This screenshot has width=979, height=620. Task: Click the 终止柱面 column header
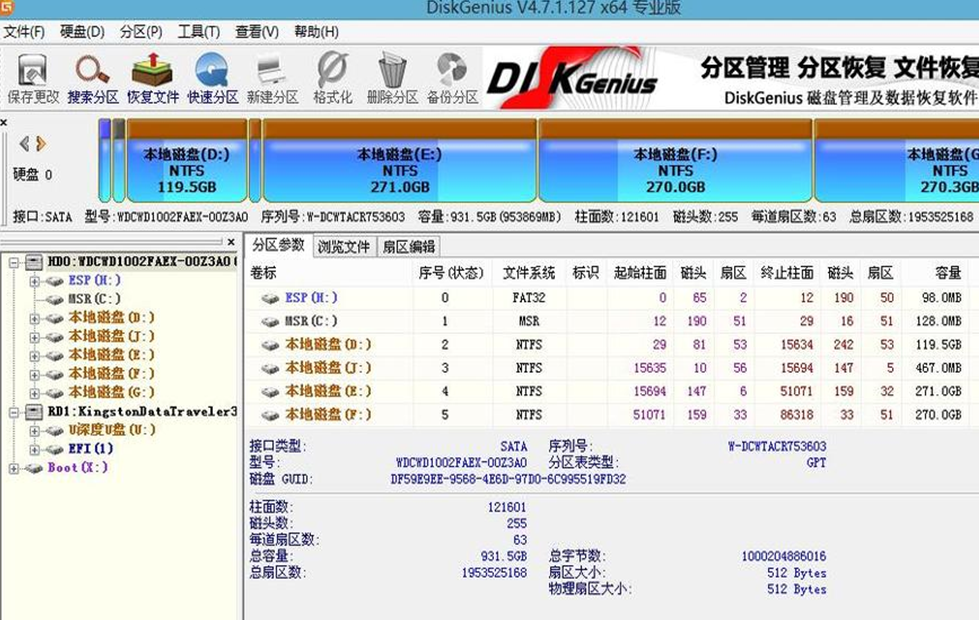[x=787, y=273]
